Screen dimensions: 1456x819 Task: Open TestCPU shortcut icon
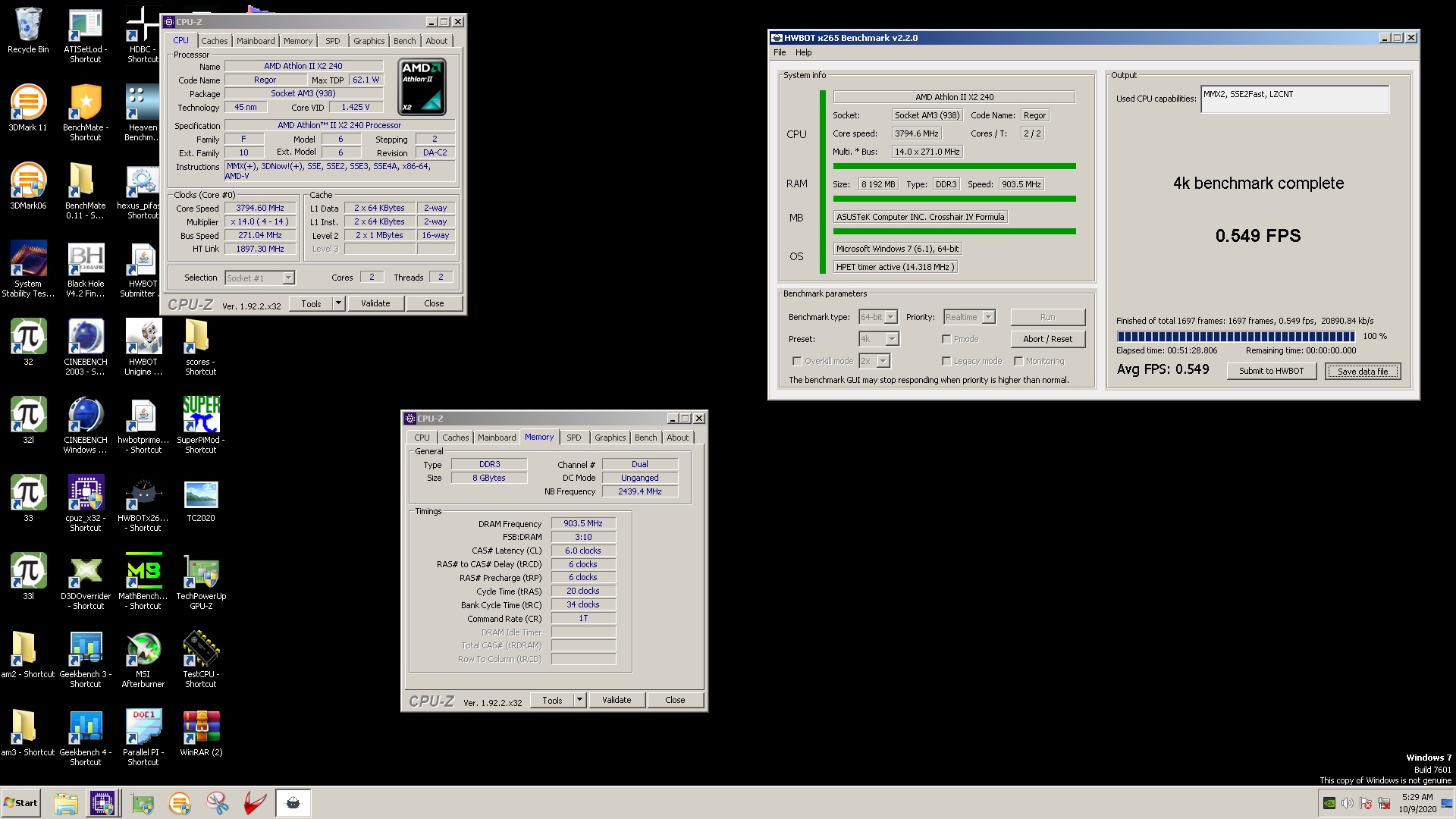pos(200,659)
